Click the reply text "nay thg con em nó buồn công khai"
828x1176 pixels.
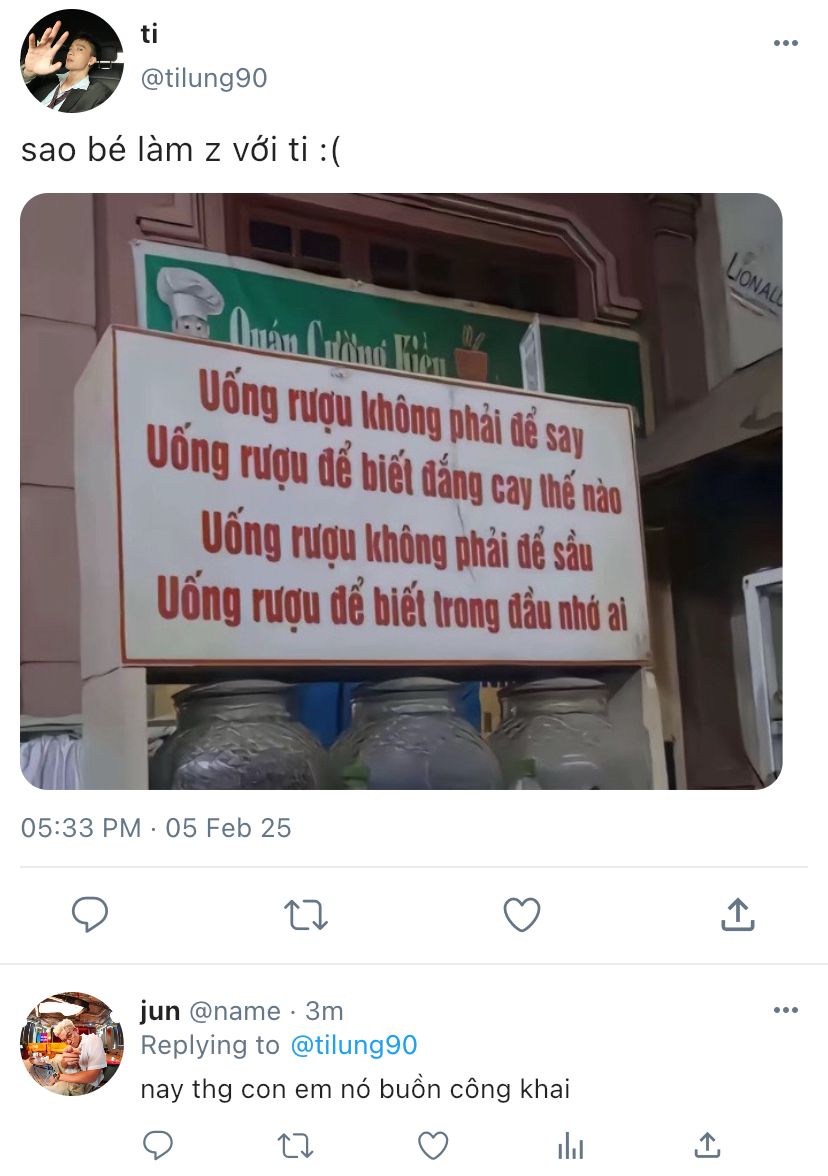click(356, 1089)
